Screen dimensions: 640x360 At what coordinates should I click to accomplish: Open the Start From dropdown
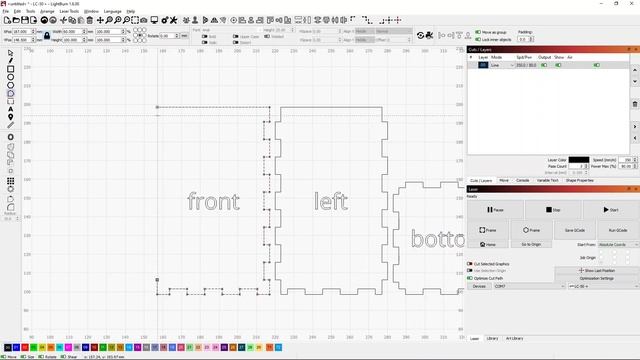click(x=618, y=244)
